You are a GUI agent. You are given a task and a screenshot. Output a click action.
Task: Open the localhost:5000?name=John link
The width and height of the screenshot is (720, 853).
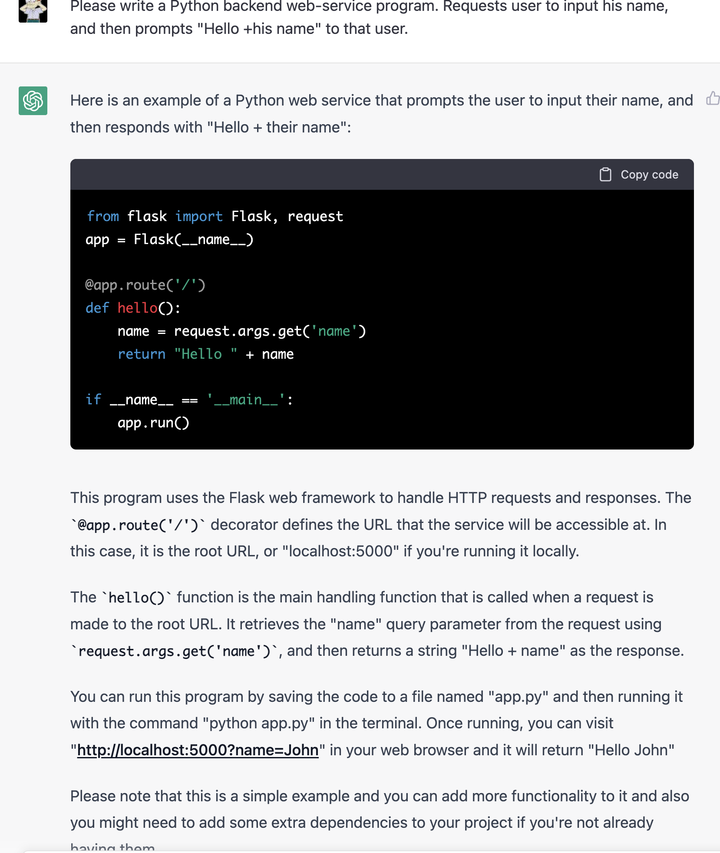(x=197, y=750)
